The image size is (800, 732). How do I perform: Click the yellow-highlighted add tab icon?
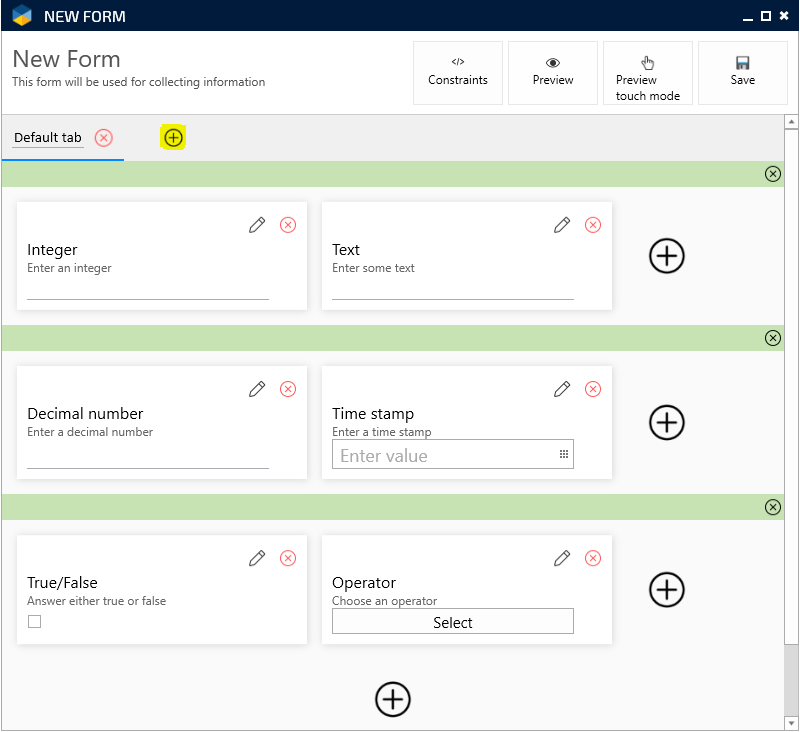(x=174, y=138)
